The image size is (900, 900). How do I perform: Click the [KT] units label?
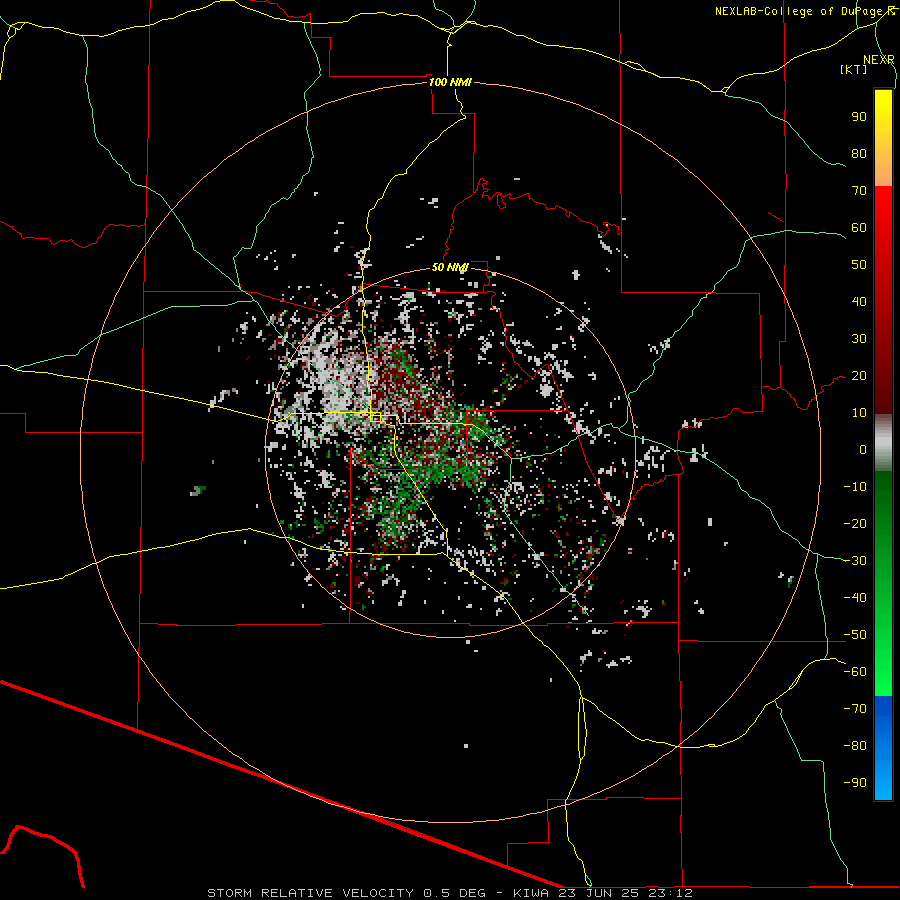[854, 69]
